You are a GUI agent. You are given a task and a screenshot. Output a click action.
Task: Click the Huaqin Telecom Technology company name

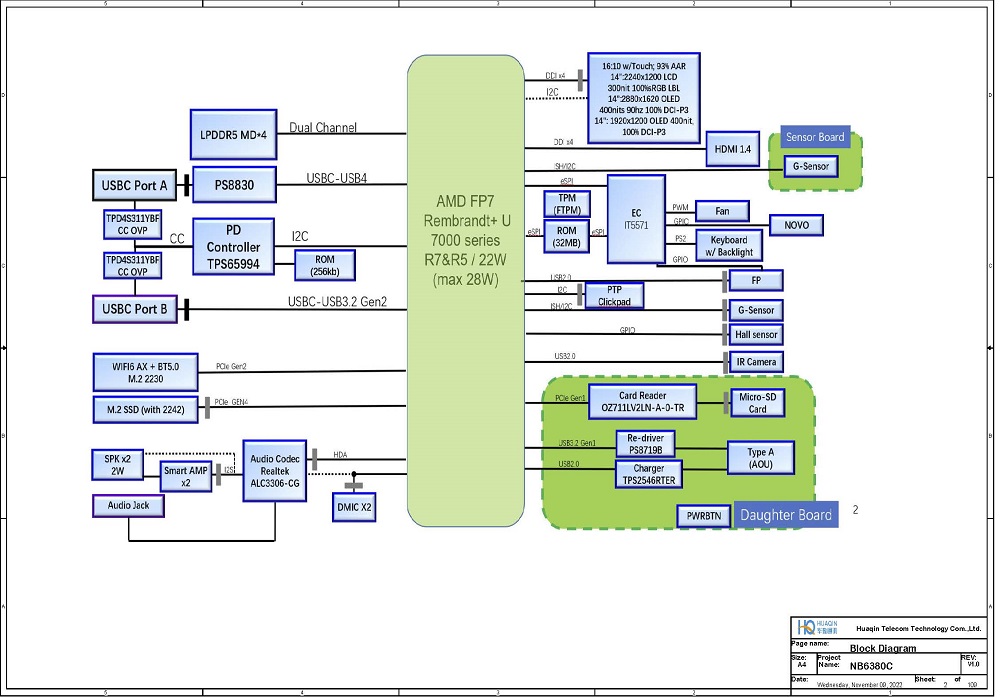point(918,629)
